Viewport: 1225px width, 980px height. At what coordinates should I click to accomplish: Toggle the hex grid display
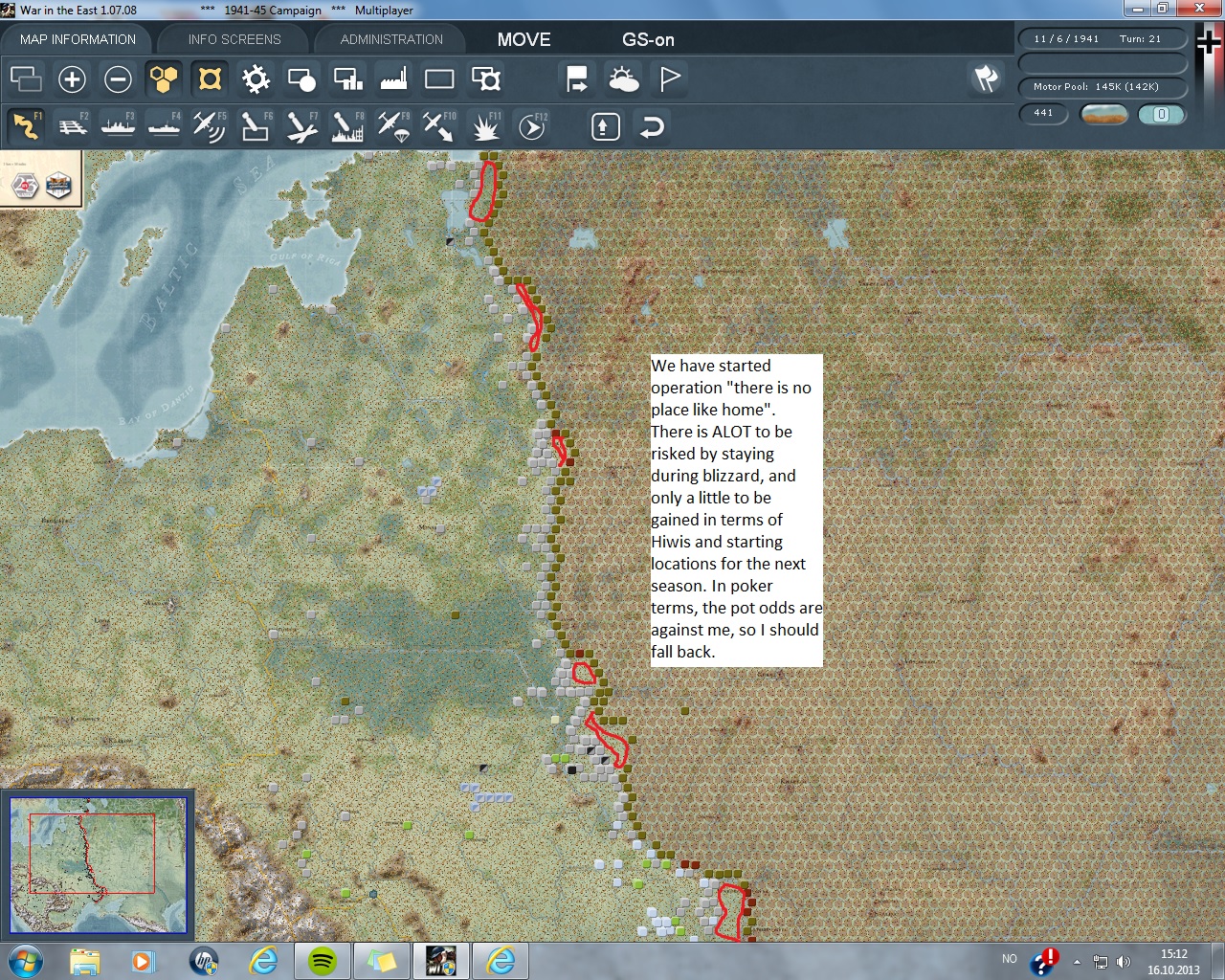coord(164,79)
